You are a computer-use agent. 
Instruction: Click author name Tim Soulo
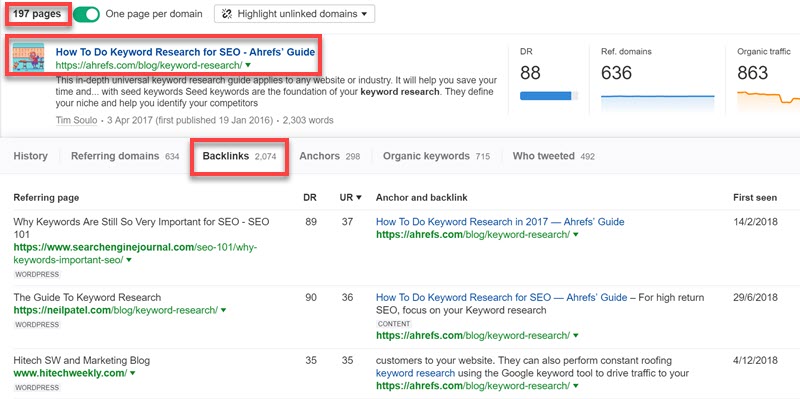point(77,121)
